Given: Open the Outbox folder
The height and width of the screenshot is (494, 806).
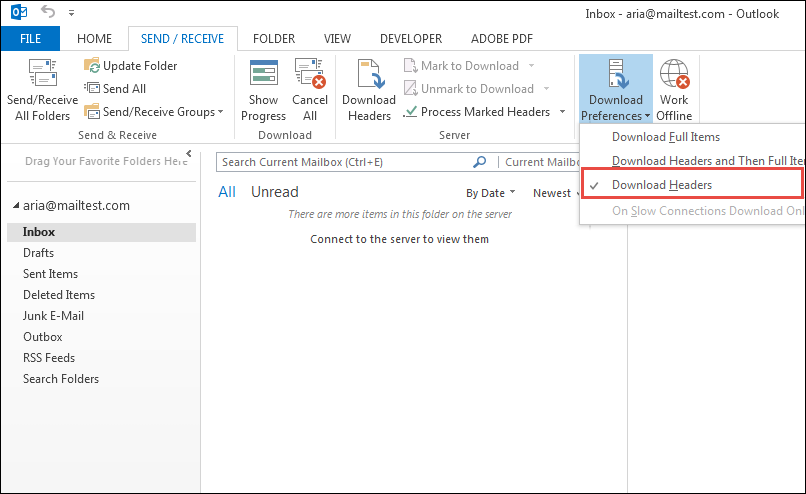Looking at the screenshot, I should pyautogui.click(x=43, y=337).
